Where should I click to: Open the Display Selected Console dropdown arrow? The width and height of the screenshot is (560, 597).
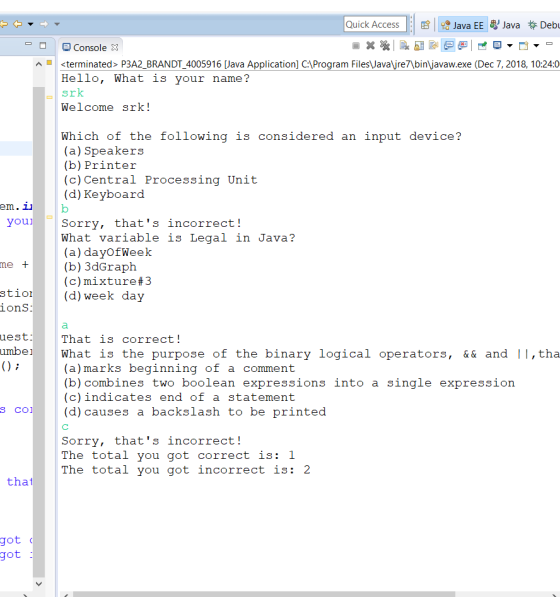coord(509,46)
